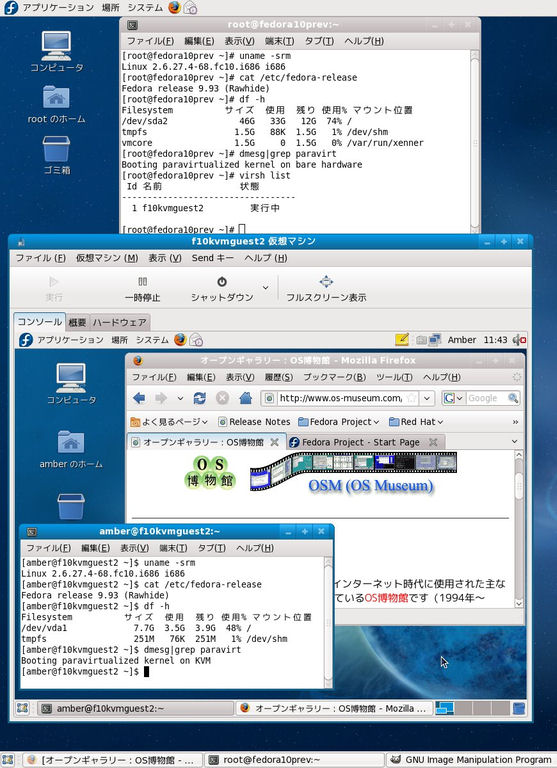Click the guest taskbar trash applet icon

[x=519, y=708]
